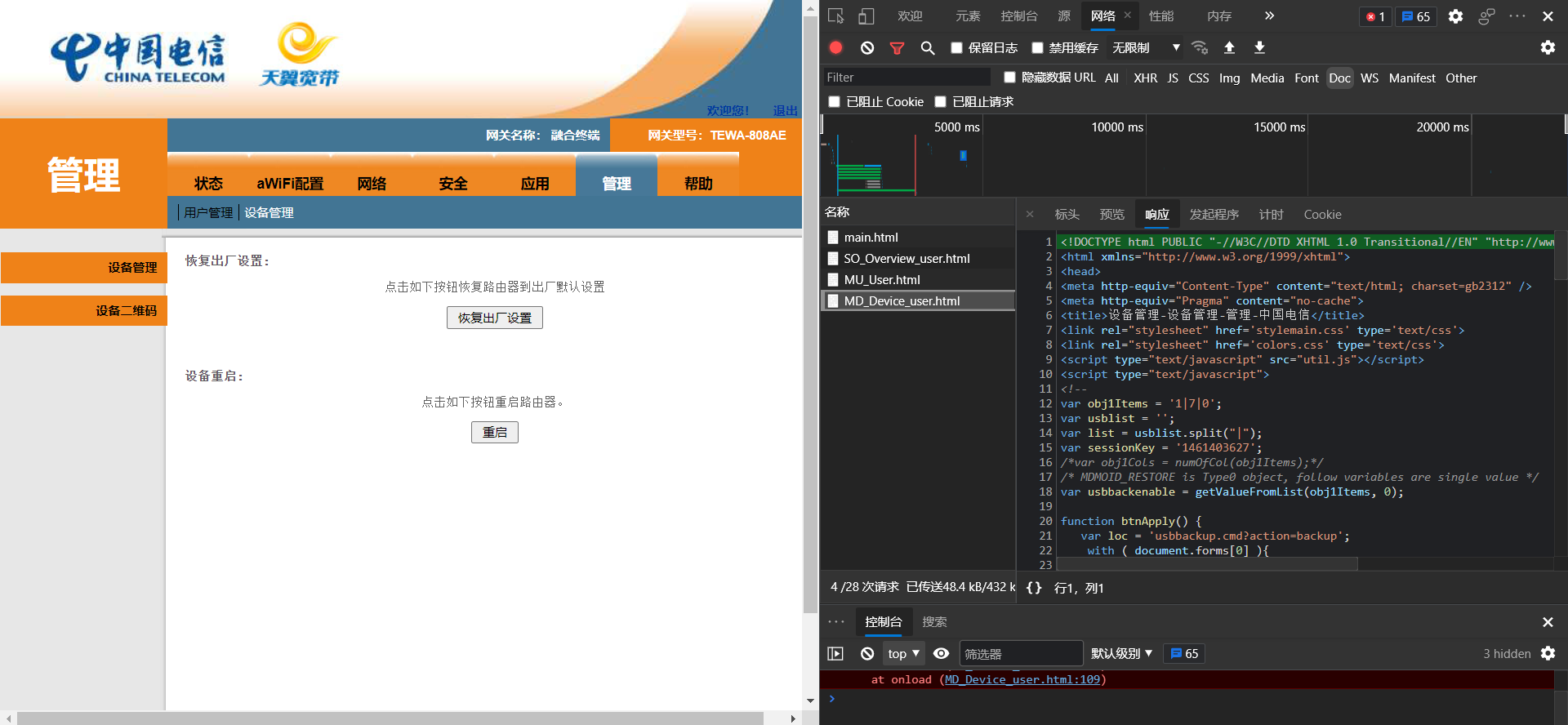
Task: Click the export HAR download arrow icon
Action: [x=1259, y=47]
